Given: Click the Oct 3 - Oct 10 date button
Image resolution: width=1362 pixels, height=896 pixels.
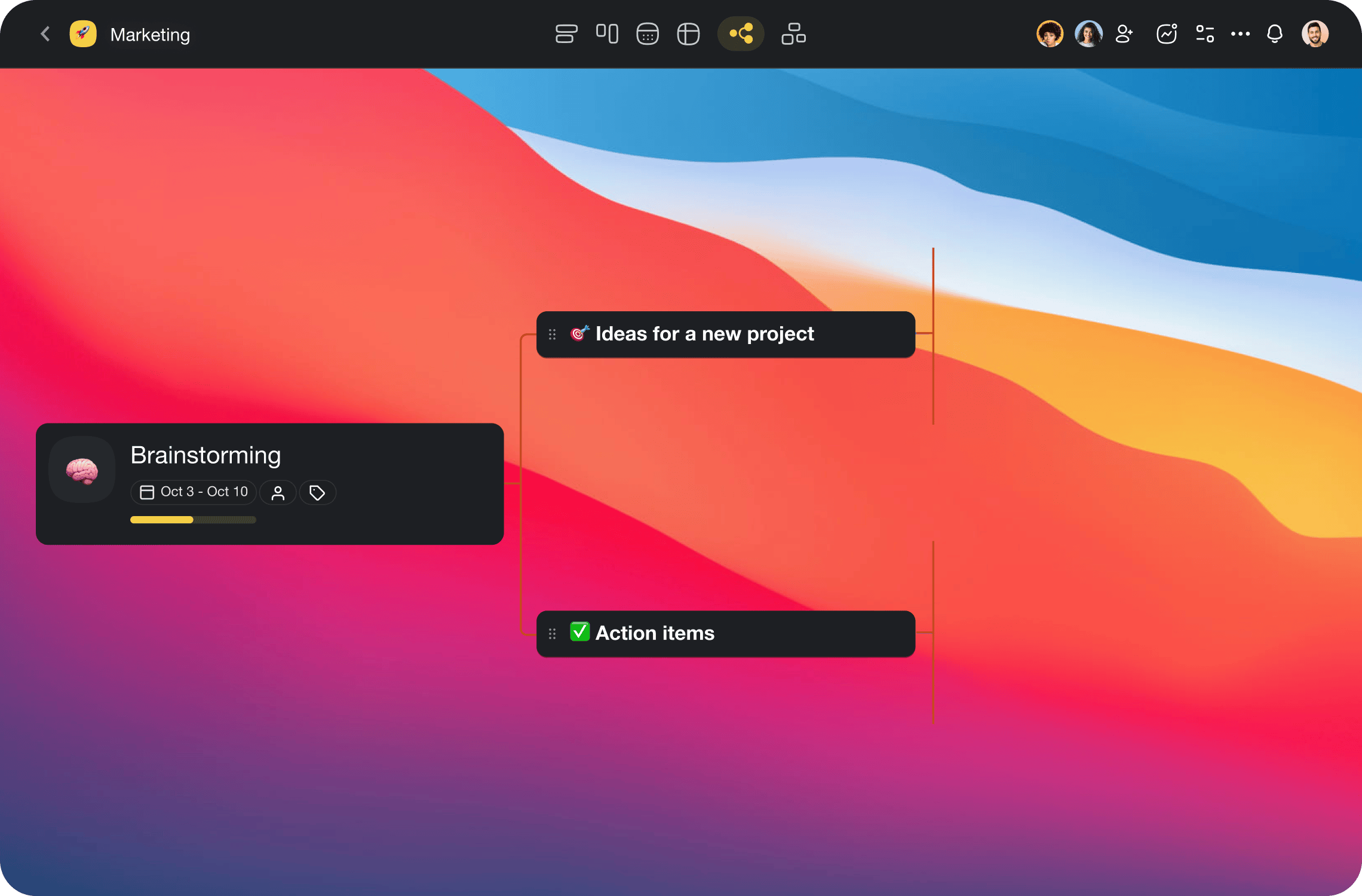Looking at the screenshot, I should tap(194, 492).
